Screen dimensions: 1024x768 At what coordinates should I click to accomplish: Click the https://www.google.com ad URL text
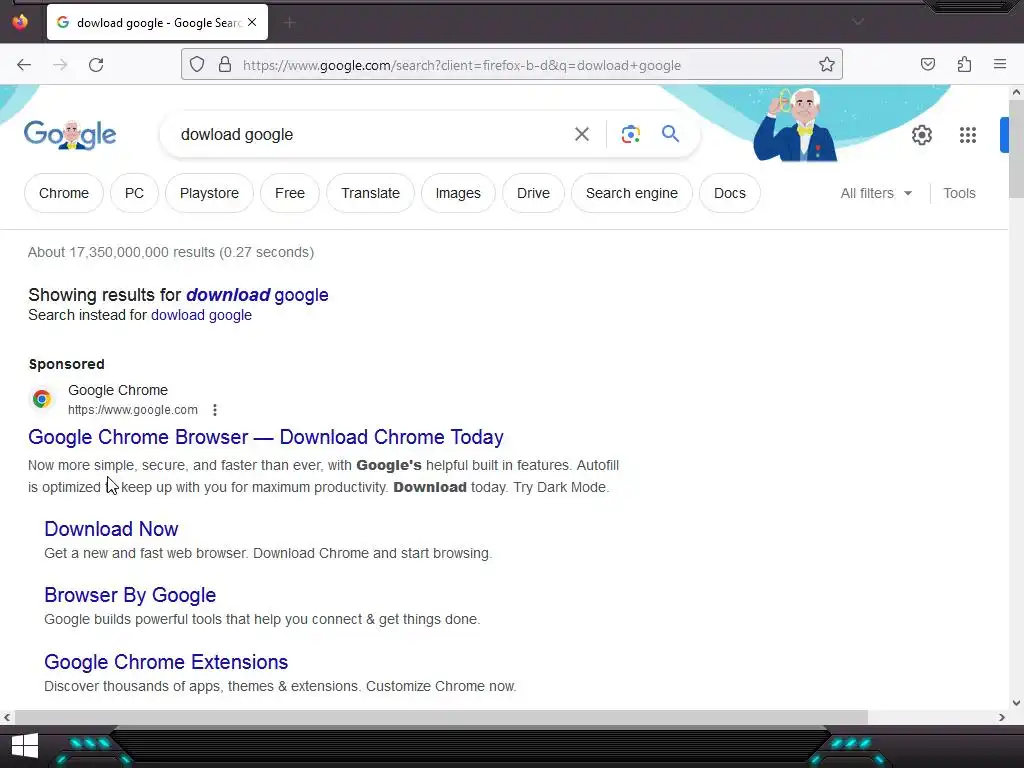(133, 410)
